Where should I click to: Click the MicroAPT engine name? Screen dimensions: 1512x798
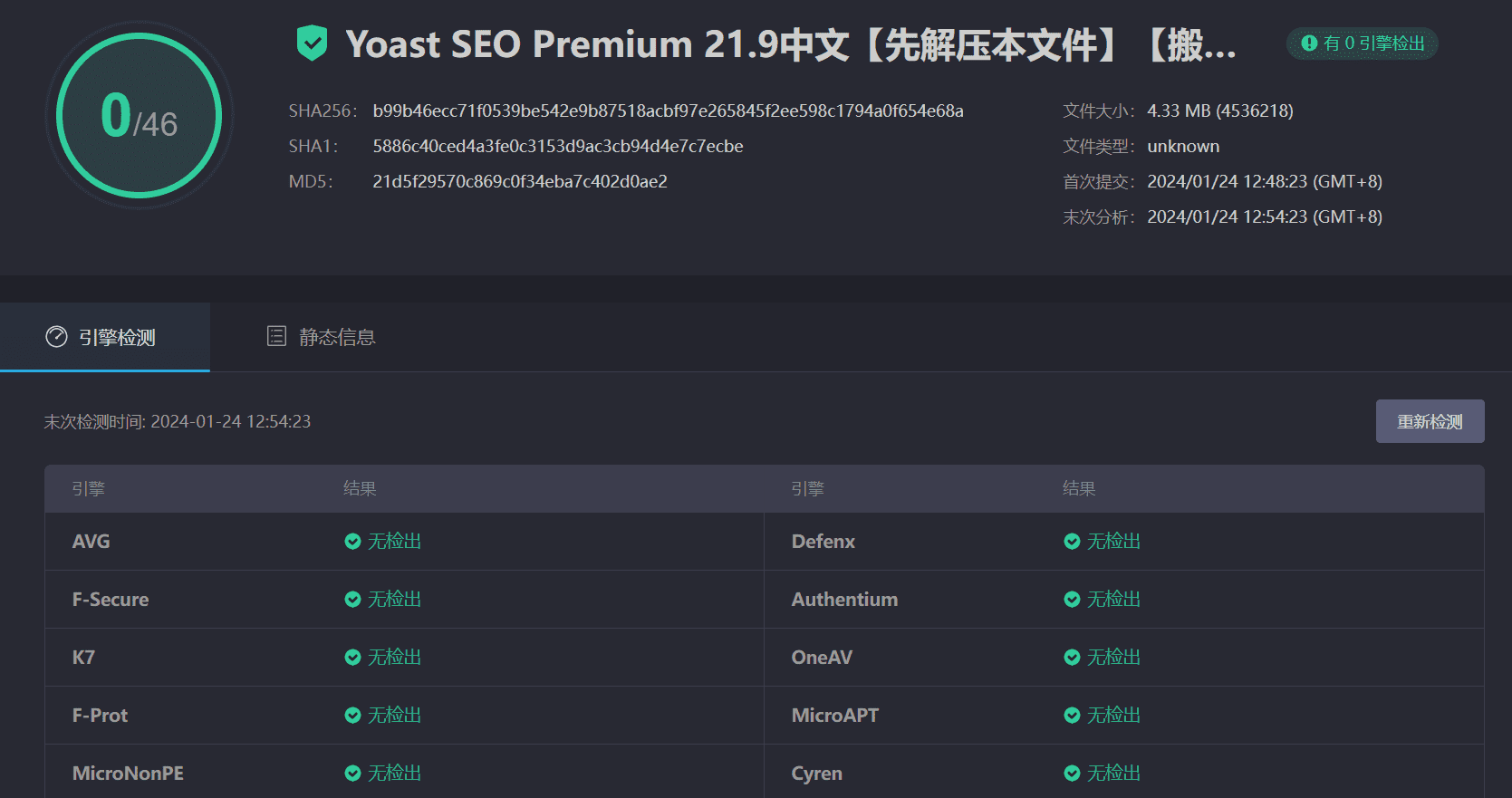pos(835,715)
